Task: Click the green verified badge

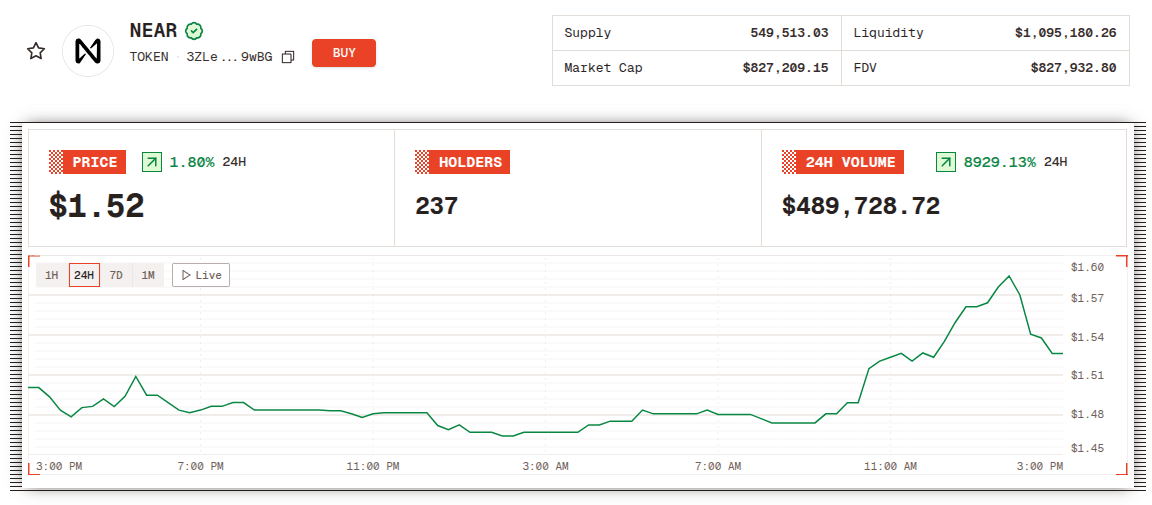Action: (195, 31)
